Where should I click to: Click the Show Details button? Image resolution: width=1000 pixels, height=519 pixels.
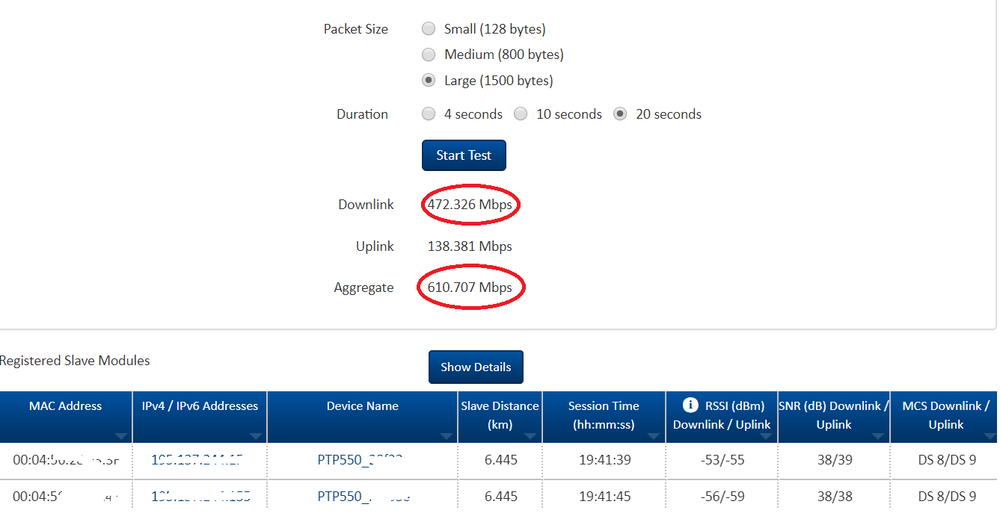(476, 367)
